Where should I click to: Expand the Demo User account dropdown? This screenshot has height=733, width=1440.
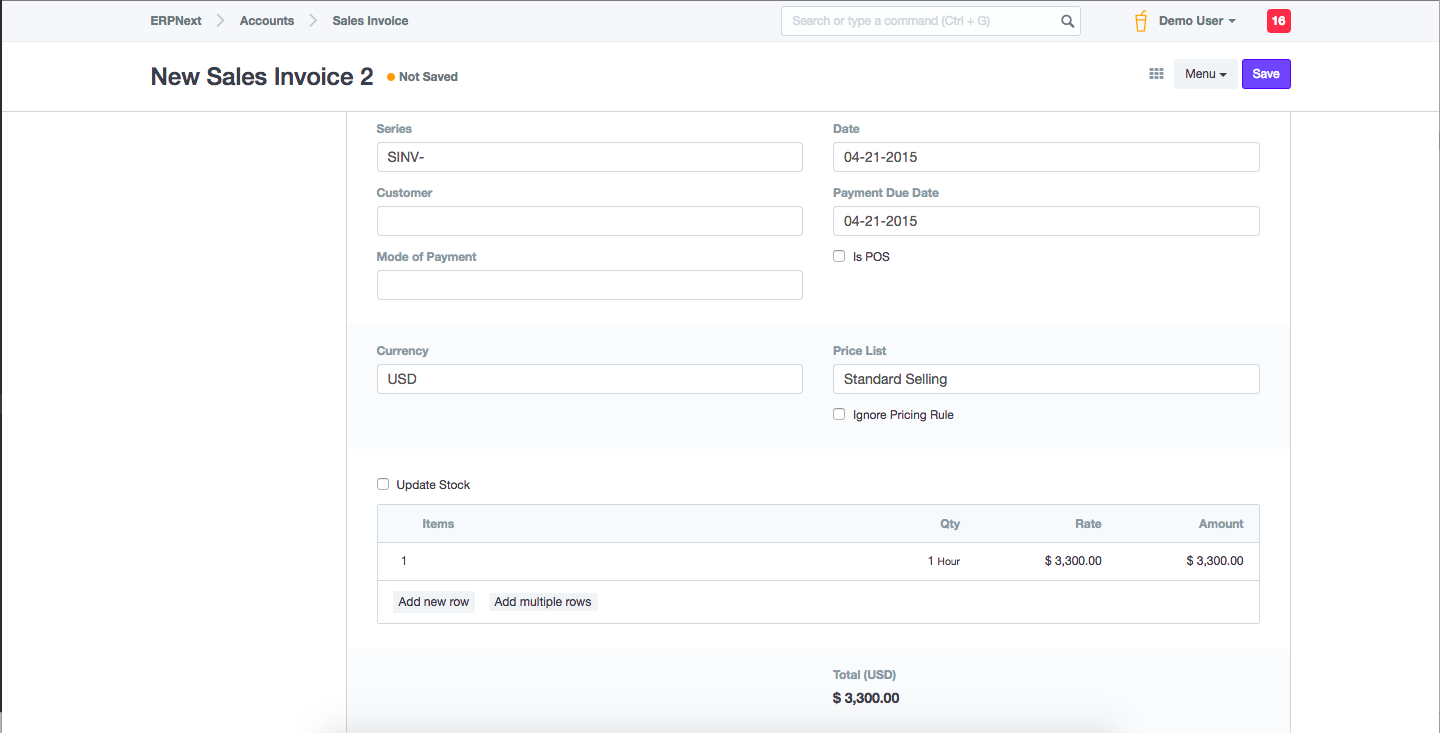[1197, 21]
